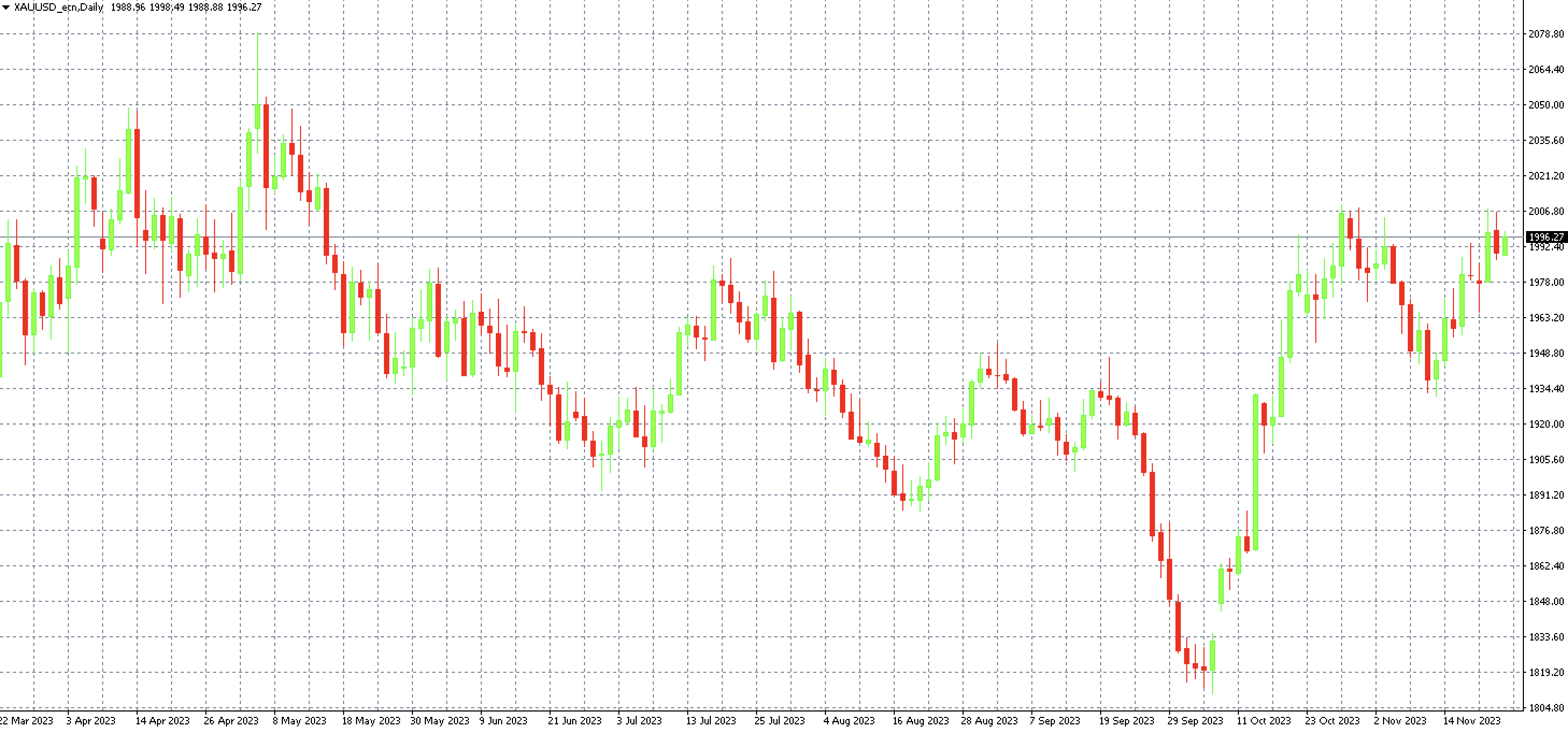Viewport: 1568px width, 733px height.
Task: Click the 21 Jun 2023 date label
Action: (x=575, y=721)
